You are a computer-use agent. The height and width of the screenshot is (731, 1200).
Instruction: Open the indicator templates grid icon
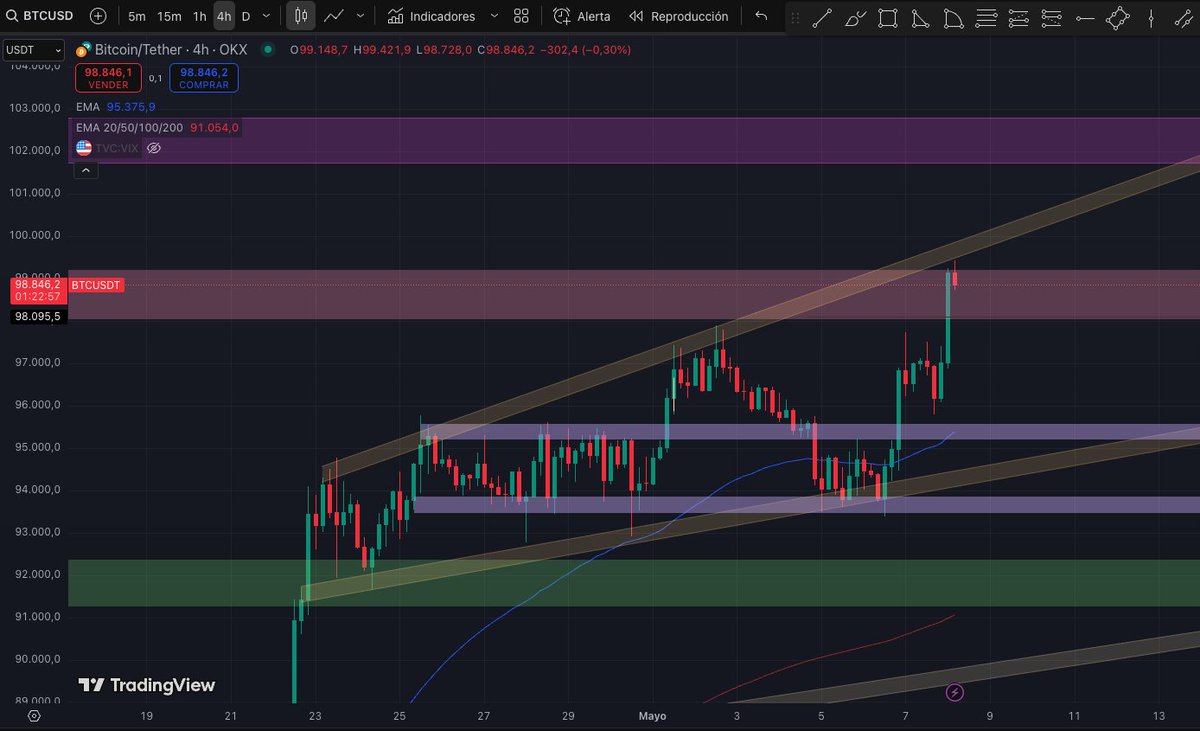521,16
